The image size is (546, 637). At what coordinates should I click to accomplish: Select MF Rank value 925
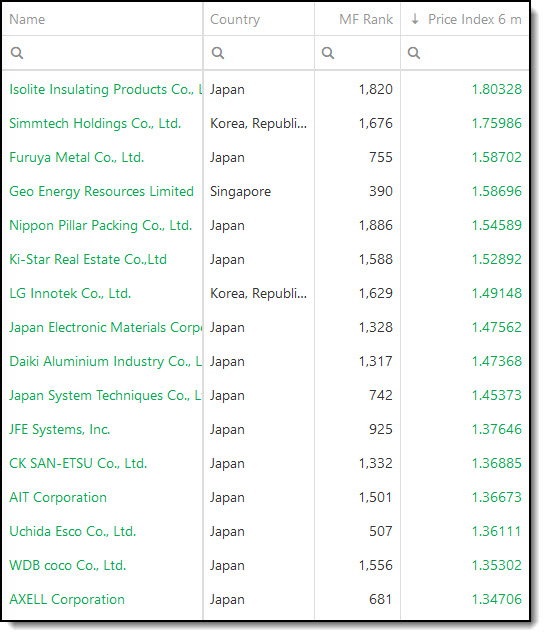[x=381, y=430]
